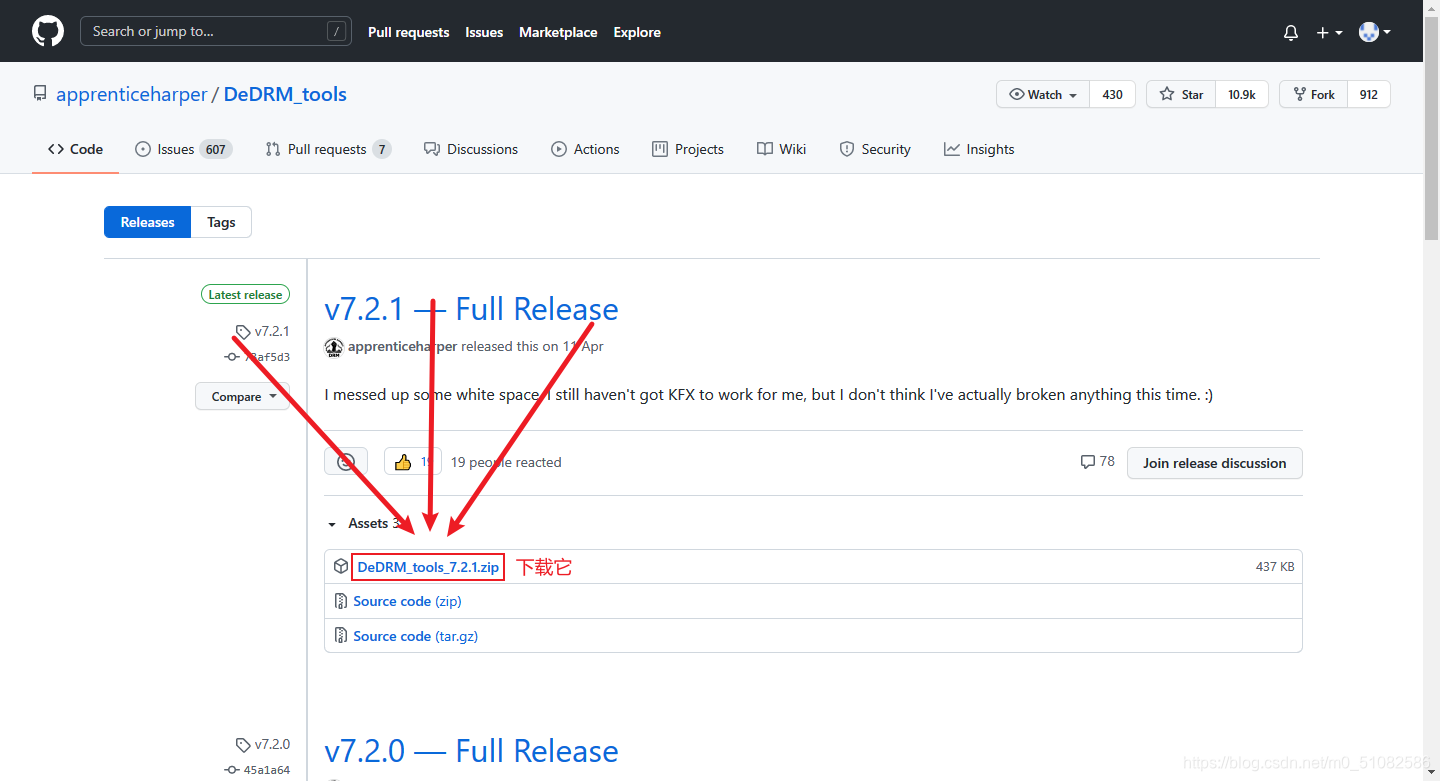Image resolution: width=1440 pixels, height=781 pixels.
Task: Open the apprenticeharper owner link
Action: pyautogui.click(x=131, y=95)
